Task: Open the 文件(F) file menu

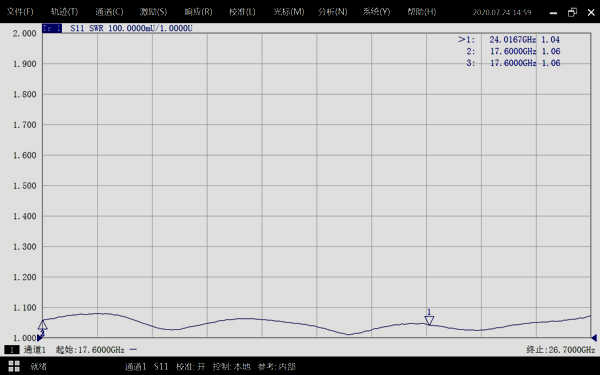Action: (20, 12)
